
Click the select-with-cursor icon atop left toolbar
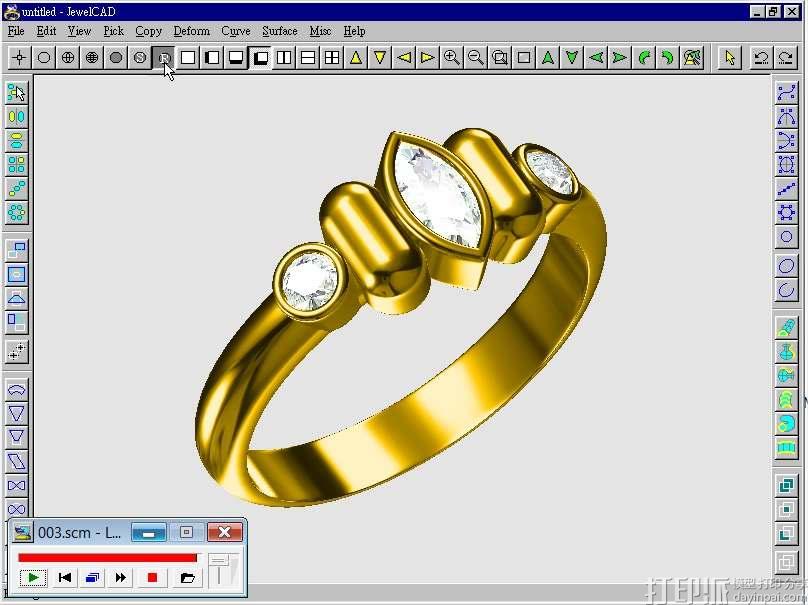(16, 93)
